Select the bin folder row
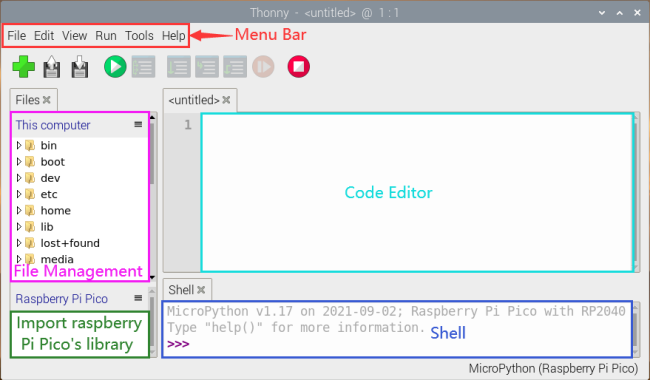 pyautogui.click(x=80, y=145)
